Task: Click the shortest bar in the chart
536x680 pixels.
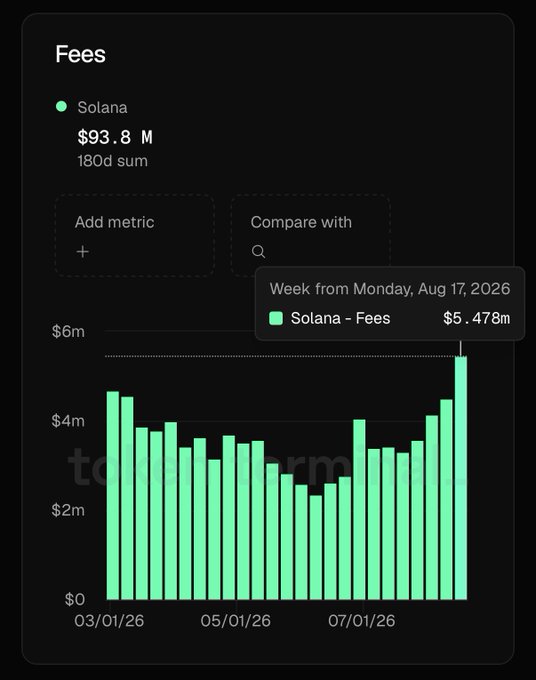Action: (x=316, y=547)
